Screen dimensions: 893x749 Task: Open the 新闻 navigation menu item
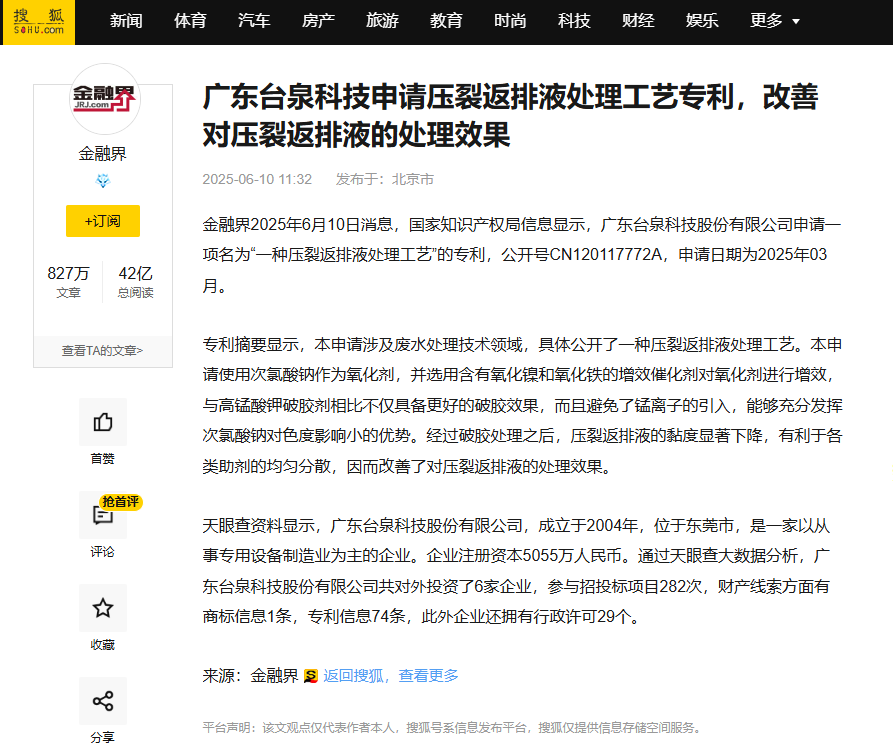(x=126, y=21)
